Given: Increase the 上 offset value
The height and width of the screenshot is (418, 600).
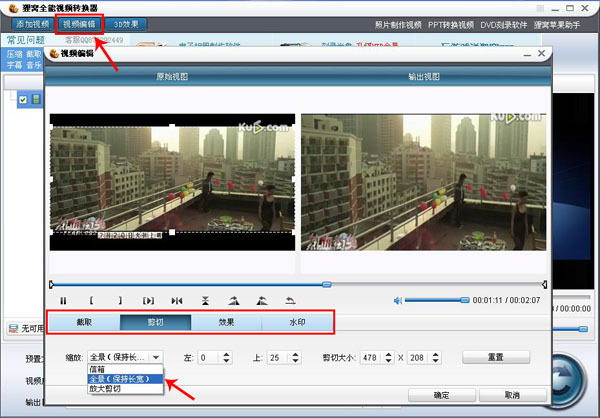Looking at the screenshot, I should coord(295,355).
